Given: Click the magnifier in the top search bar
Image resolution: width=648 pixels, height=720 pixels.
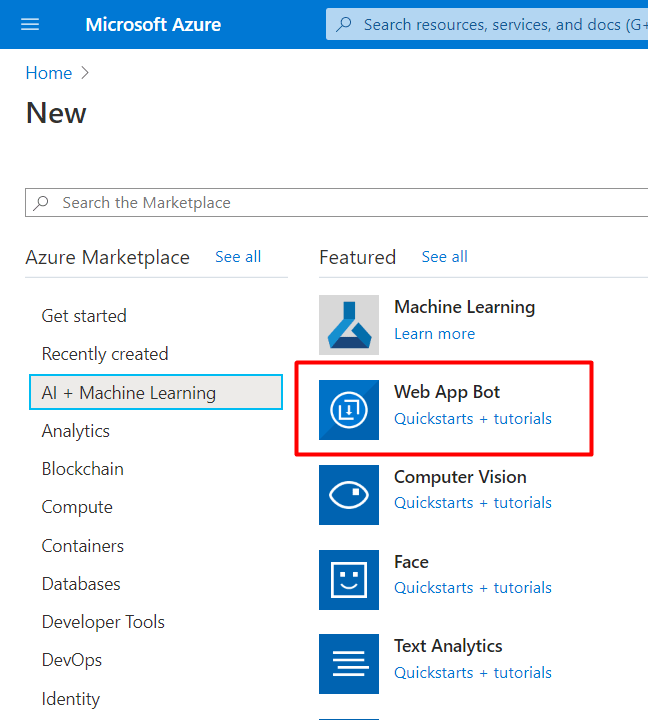Looking at the screenshot, I should pyautogui.click(x=344, y=24).
